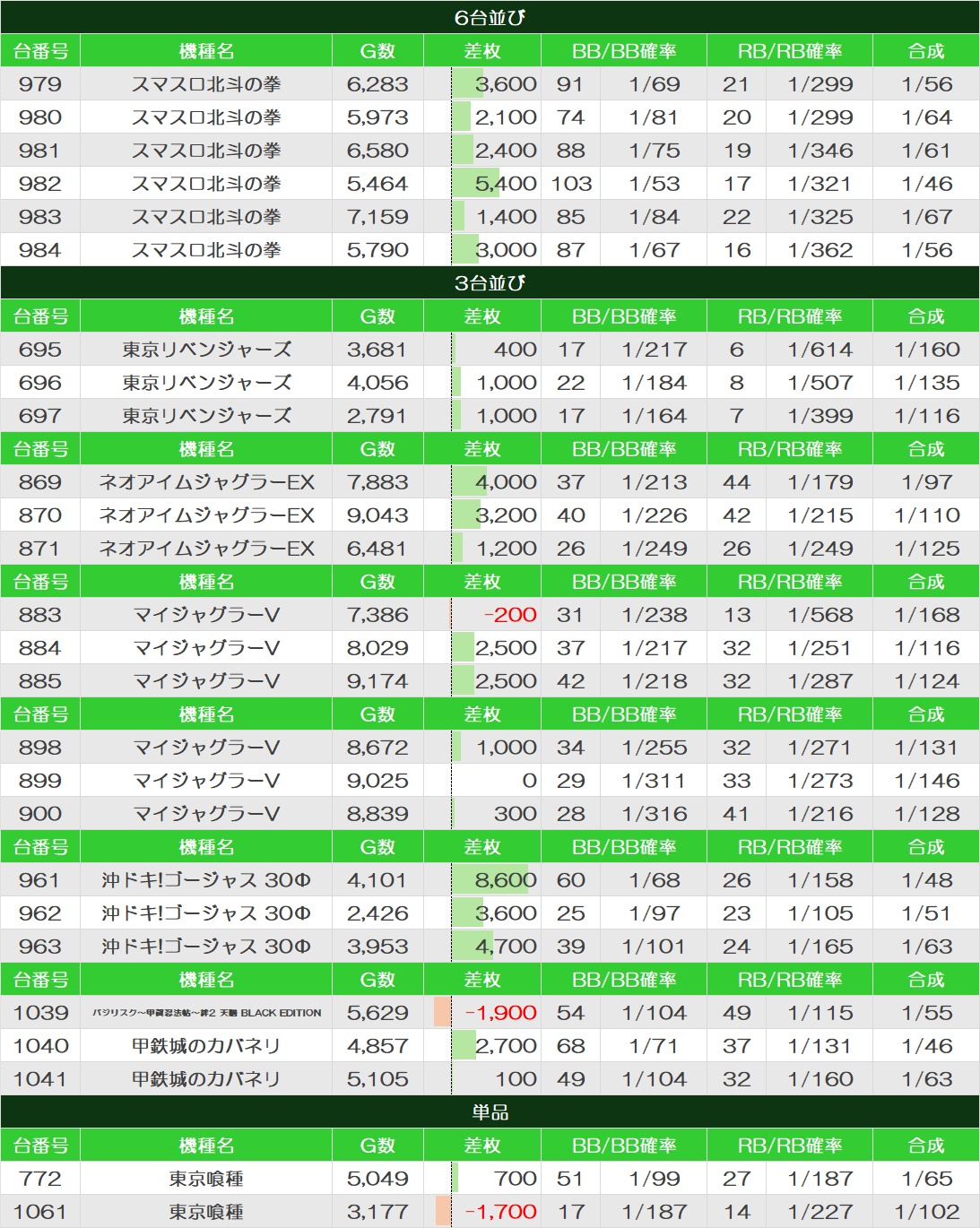The image size is (980, 1228).
Task: Click the BB rate 1/311
Action: pos(655,781)
